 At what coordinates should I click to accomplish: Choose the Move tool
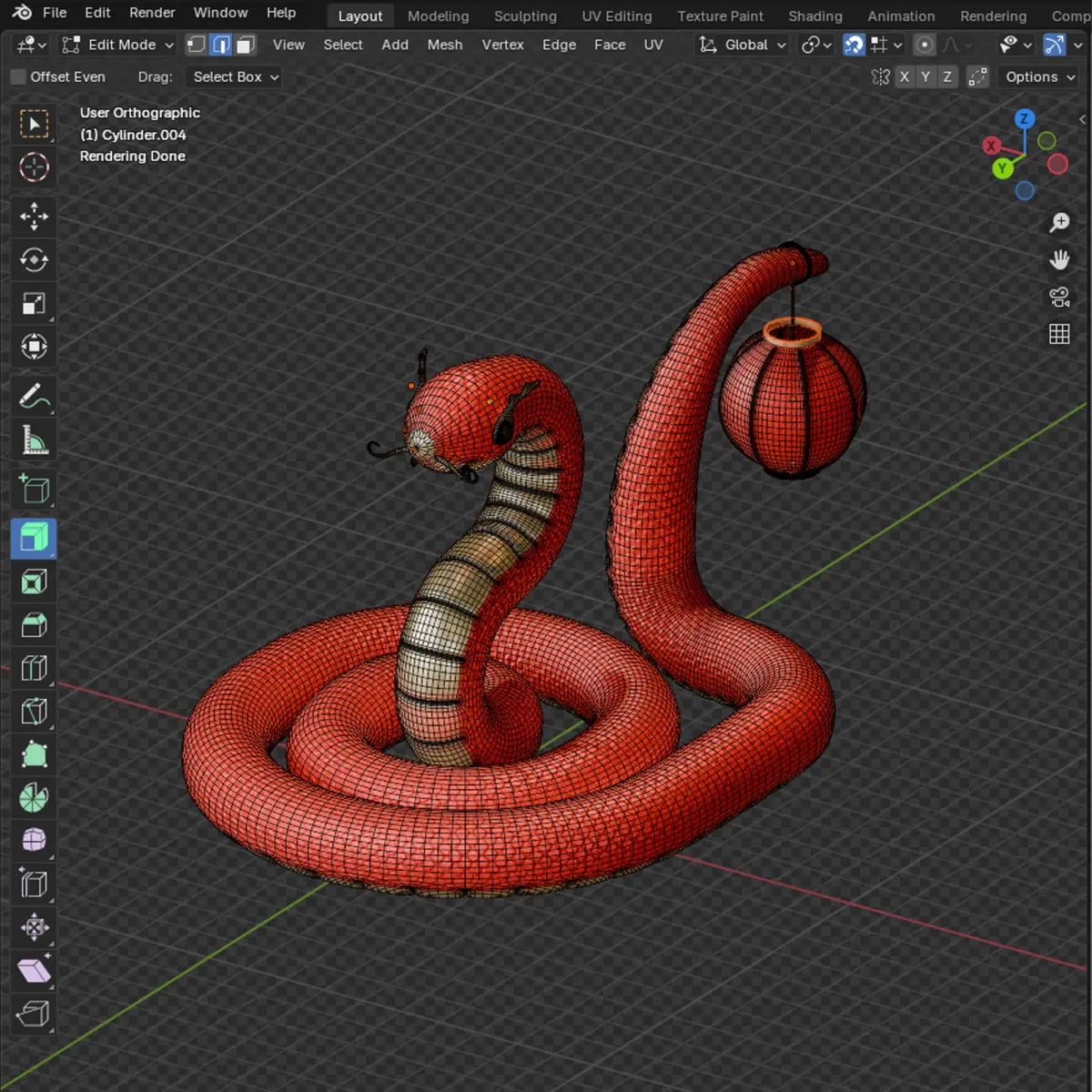point(34,217)
